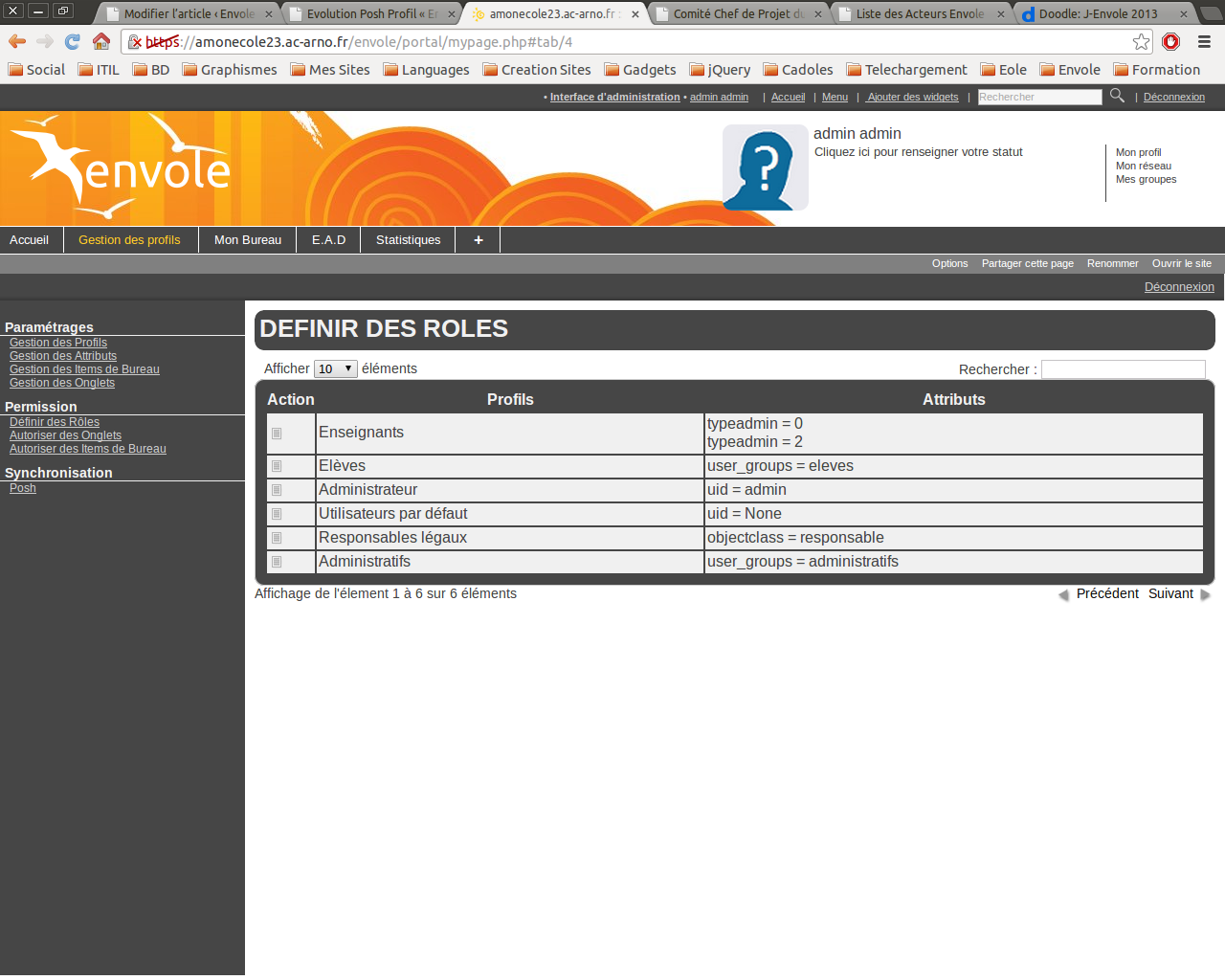This screenshot has height=980, width=1225.
Task: Click the Autoriser des Onglets link
Action: click(65, 435)
